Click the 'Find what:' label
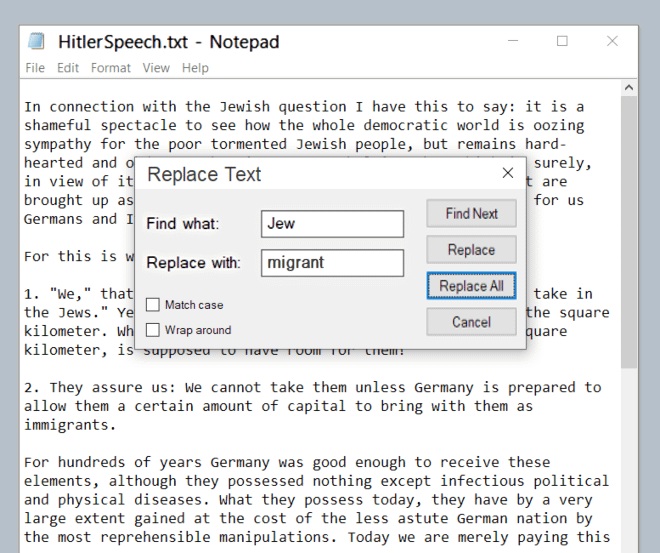Screen dimensions: 660x553 [183, 223]
